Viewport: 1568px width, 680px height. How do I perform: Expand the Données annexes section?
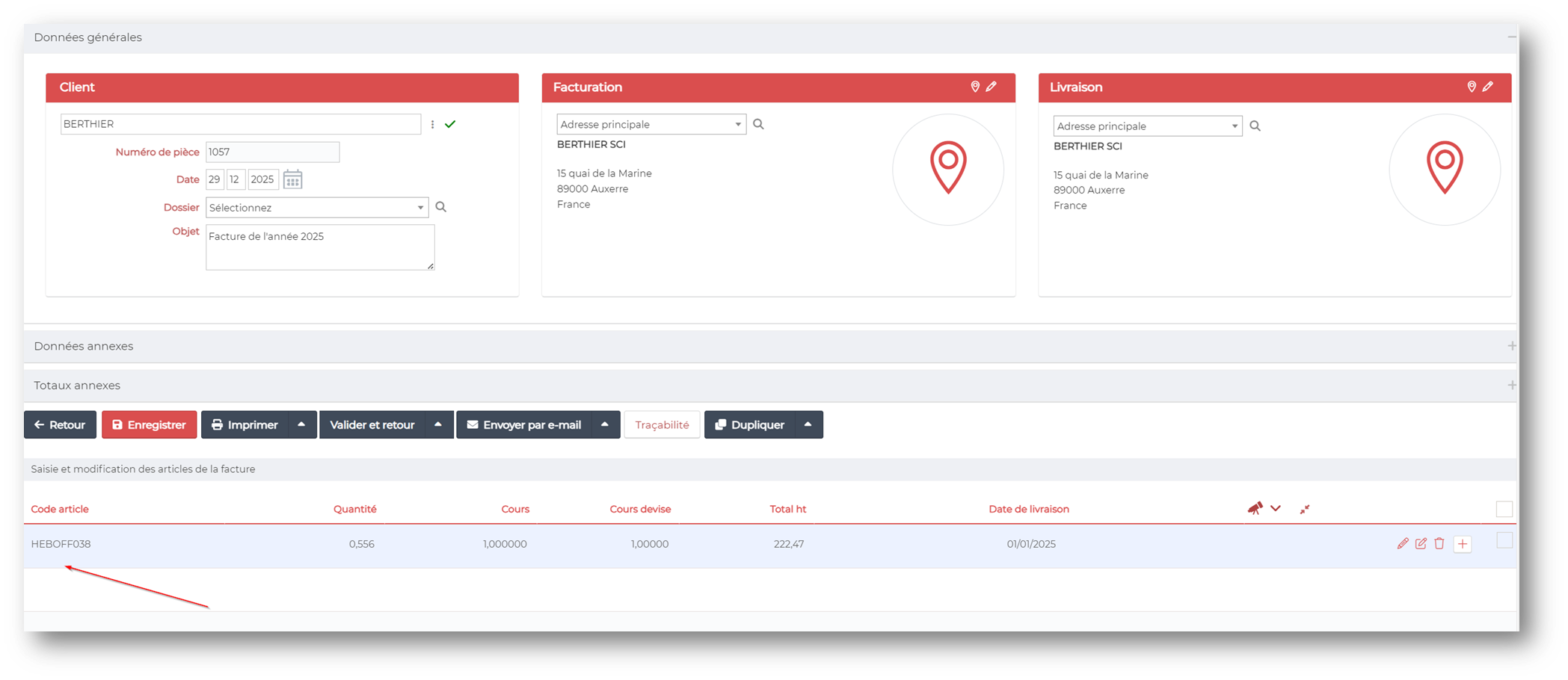tap(1512, 346)
